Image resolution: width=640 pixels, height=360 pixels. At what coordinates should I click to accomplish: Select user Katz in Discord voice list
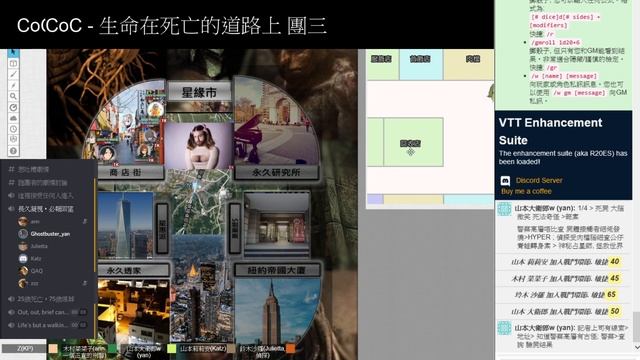[36, 258]
